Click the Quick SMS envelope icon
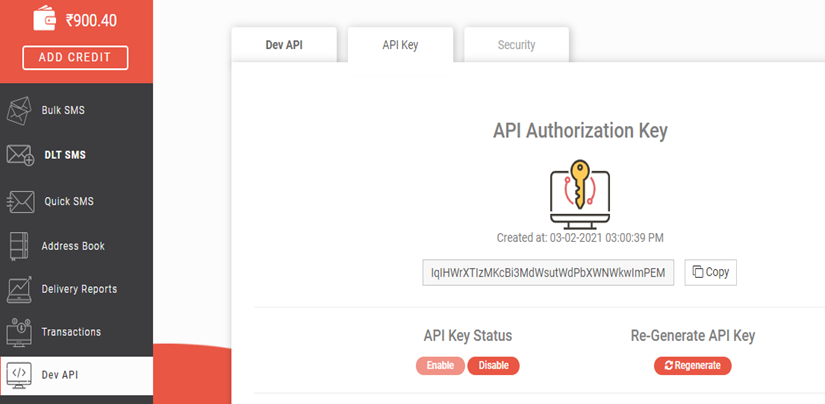This screenshot has width=825, height=404. (20, 201)
